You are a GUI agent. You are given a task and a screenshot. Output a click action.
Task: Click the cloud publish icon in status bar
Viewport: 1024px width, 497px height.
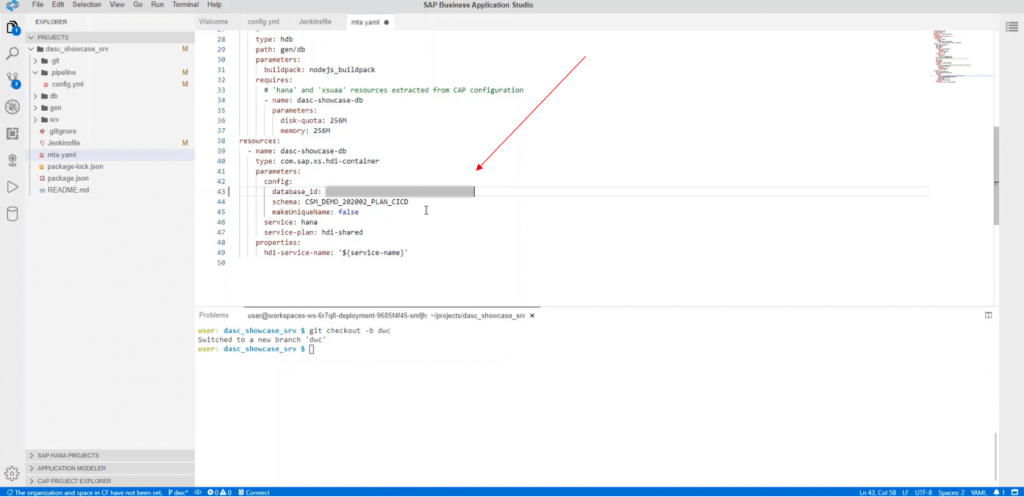[x=197, y=492]
